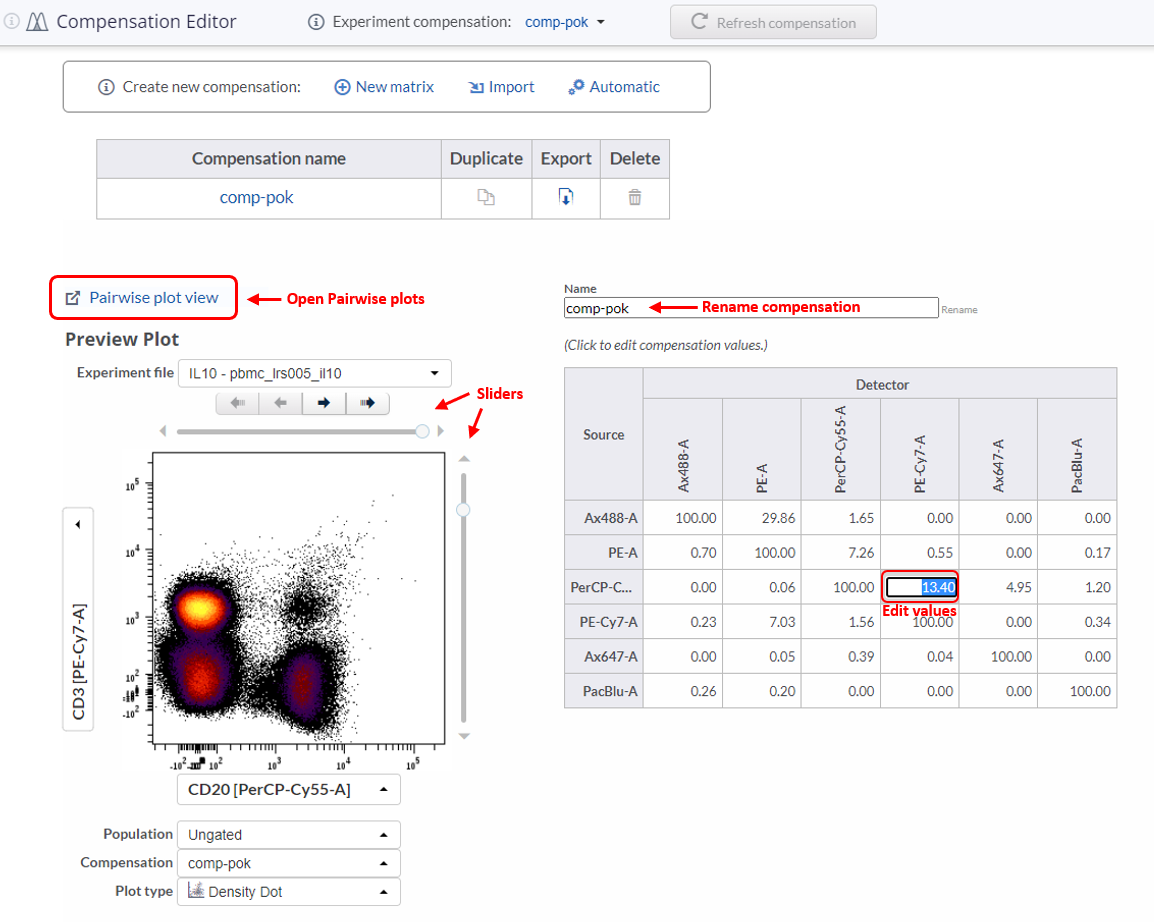
Task: Edit PE-A to Ax488-A value 0.70
Action: [683, 553]
